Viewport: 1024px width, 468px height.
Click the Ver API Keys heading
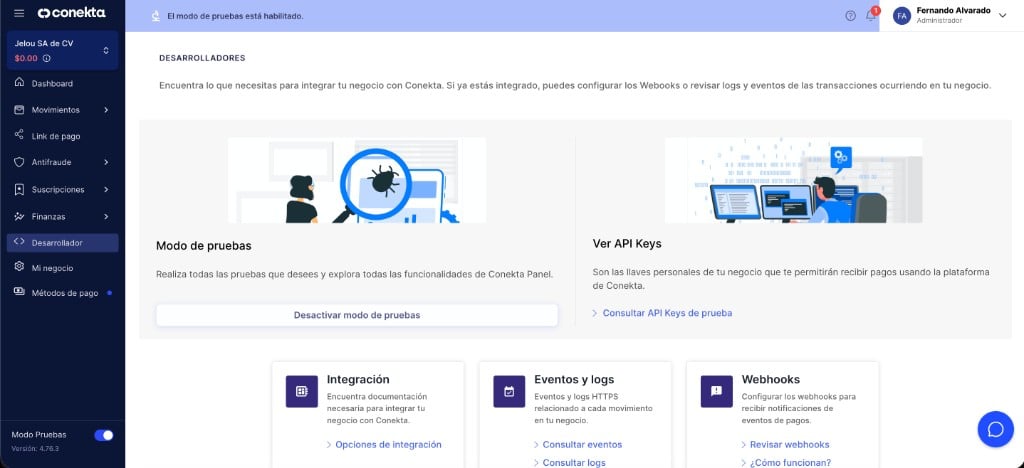(x=627, y=243)
